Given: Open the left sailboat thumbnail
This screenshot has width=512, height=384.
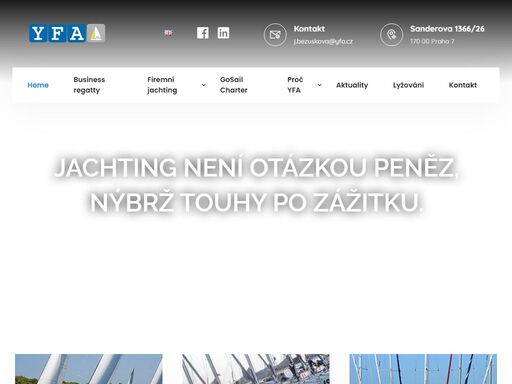Looking at the screenshot, I should [89, 369].
